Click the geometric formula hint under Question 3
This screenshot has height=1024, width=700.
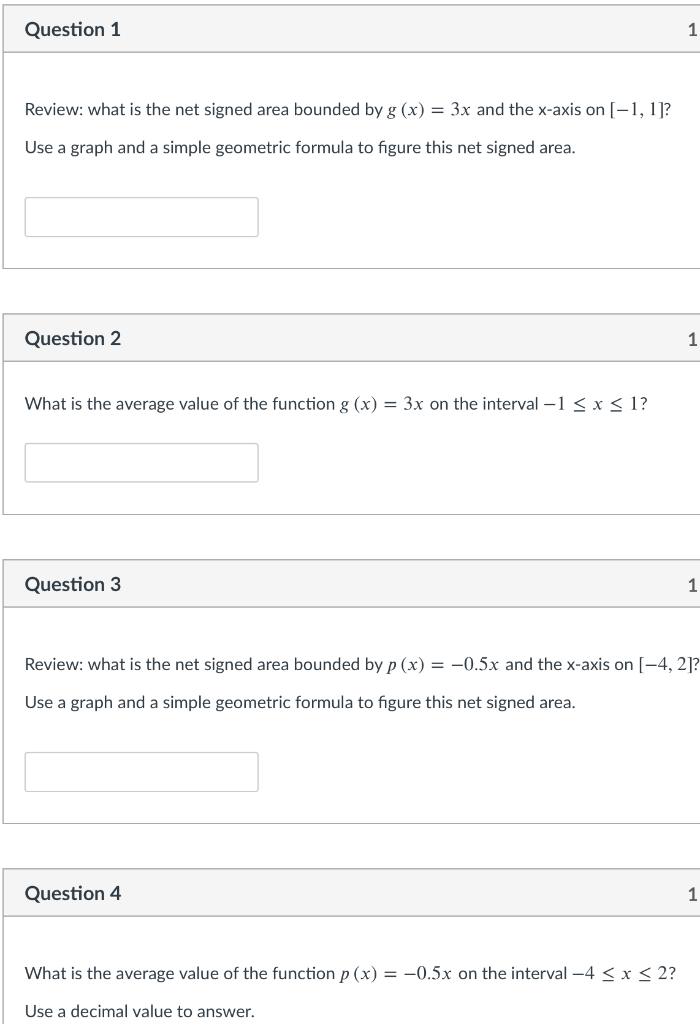[300, 703]
